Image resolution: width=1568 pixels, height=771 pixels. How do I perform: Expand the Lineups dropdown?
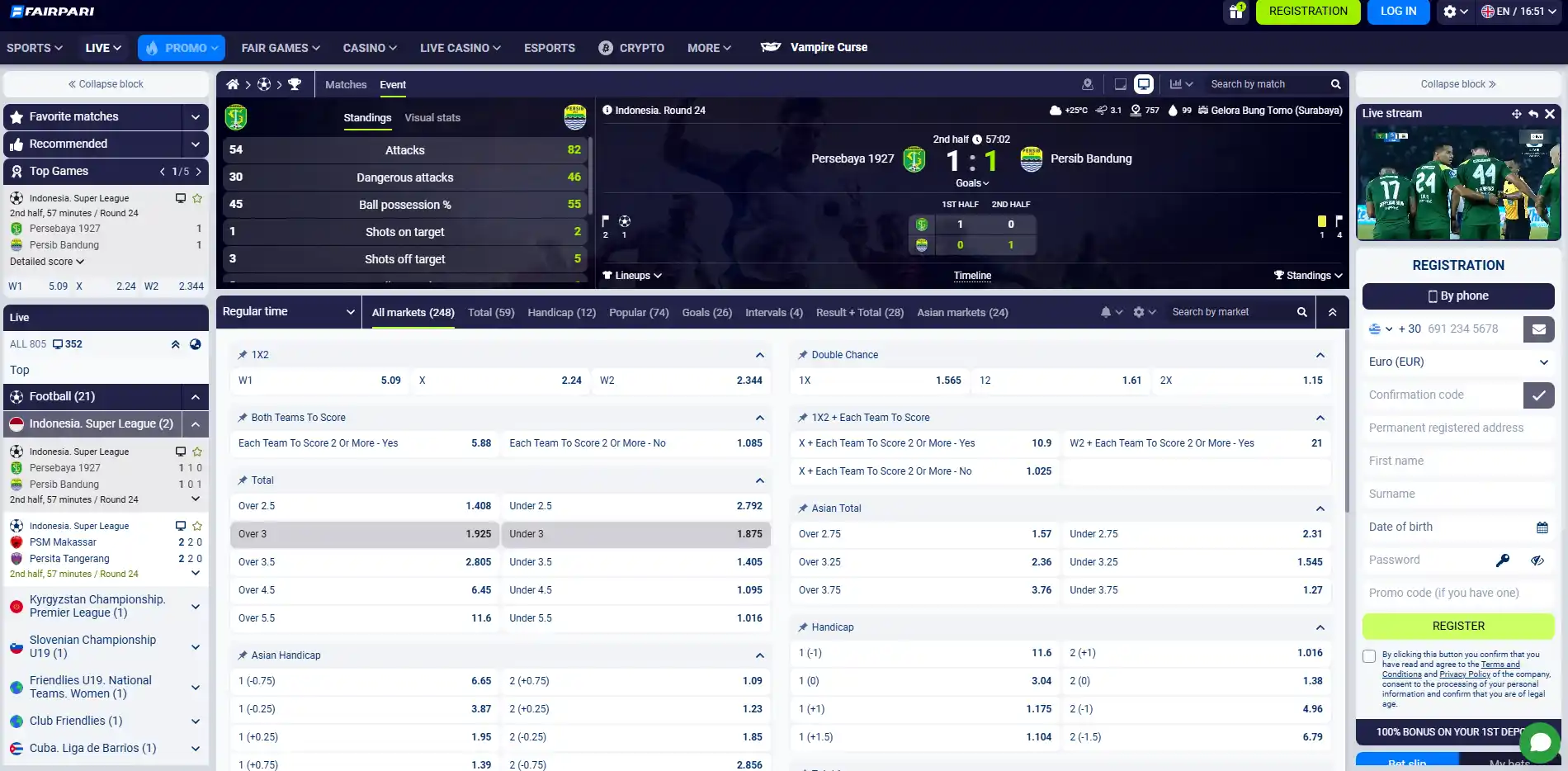(632, 276)
